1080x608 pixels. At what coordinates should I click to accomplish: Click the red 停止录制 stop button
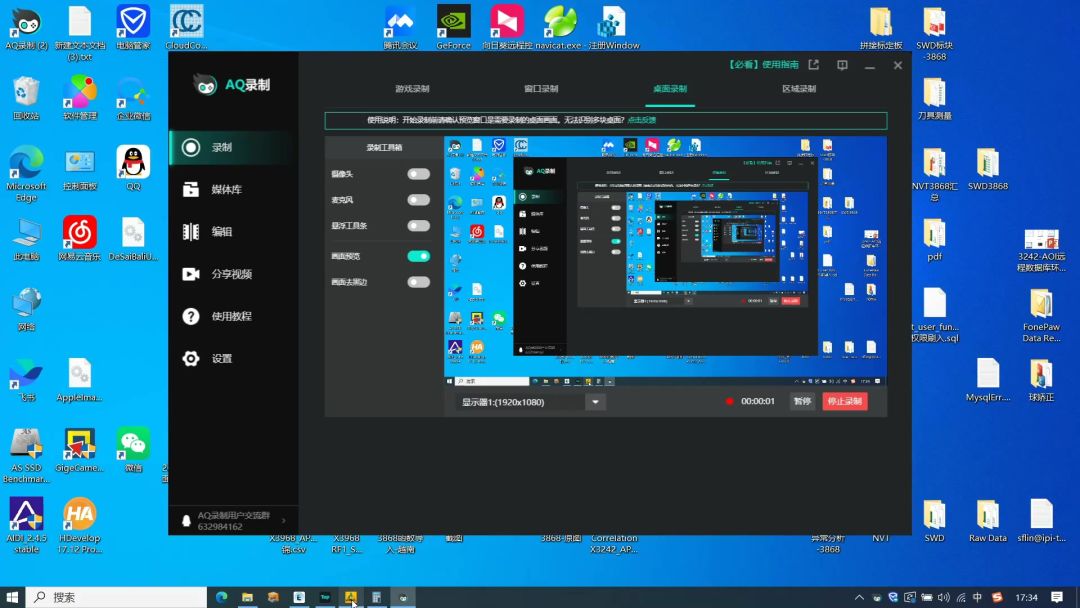(844, 401)
